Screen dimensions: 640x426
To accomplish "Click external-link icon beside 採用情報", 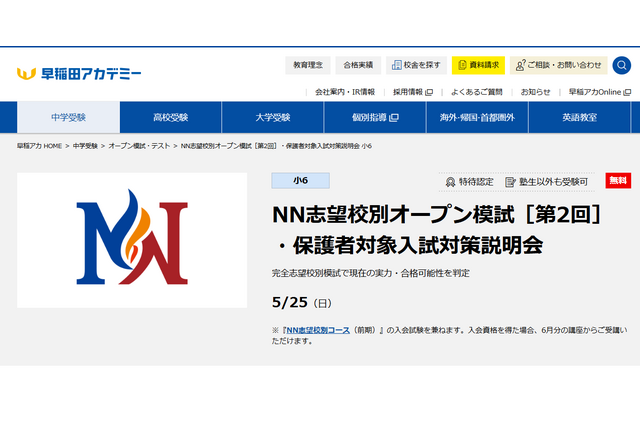I will 429,92.
